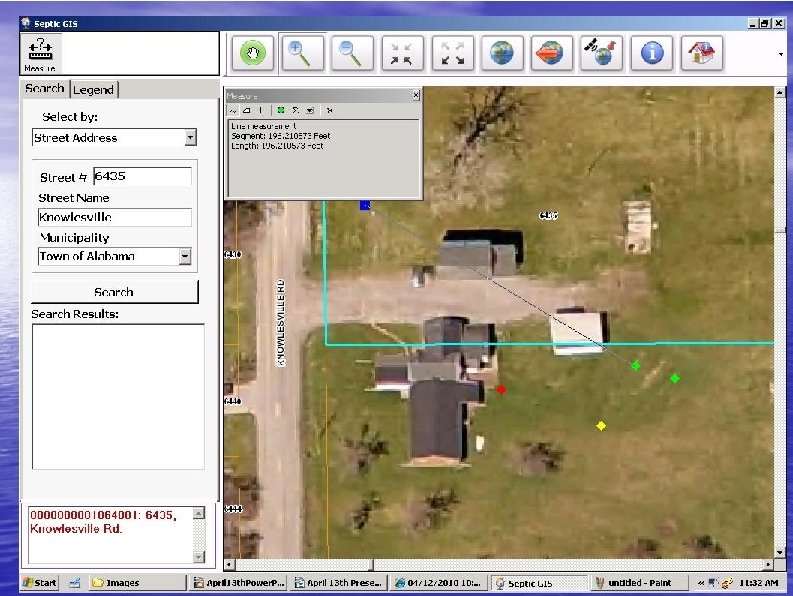Switch to the Legend tab
Image resolution: width=793 pixels, height=596 pixels.
(x=94, y=90)
